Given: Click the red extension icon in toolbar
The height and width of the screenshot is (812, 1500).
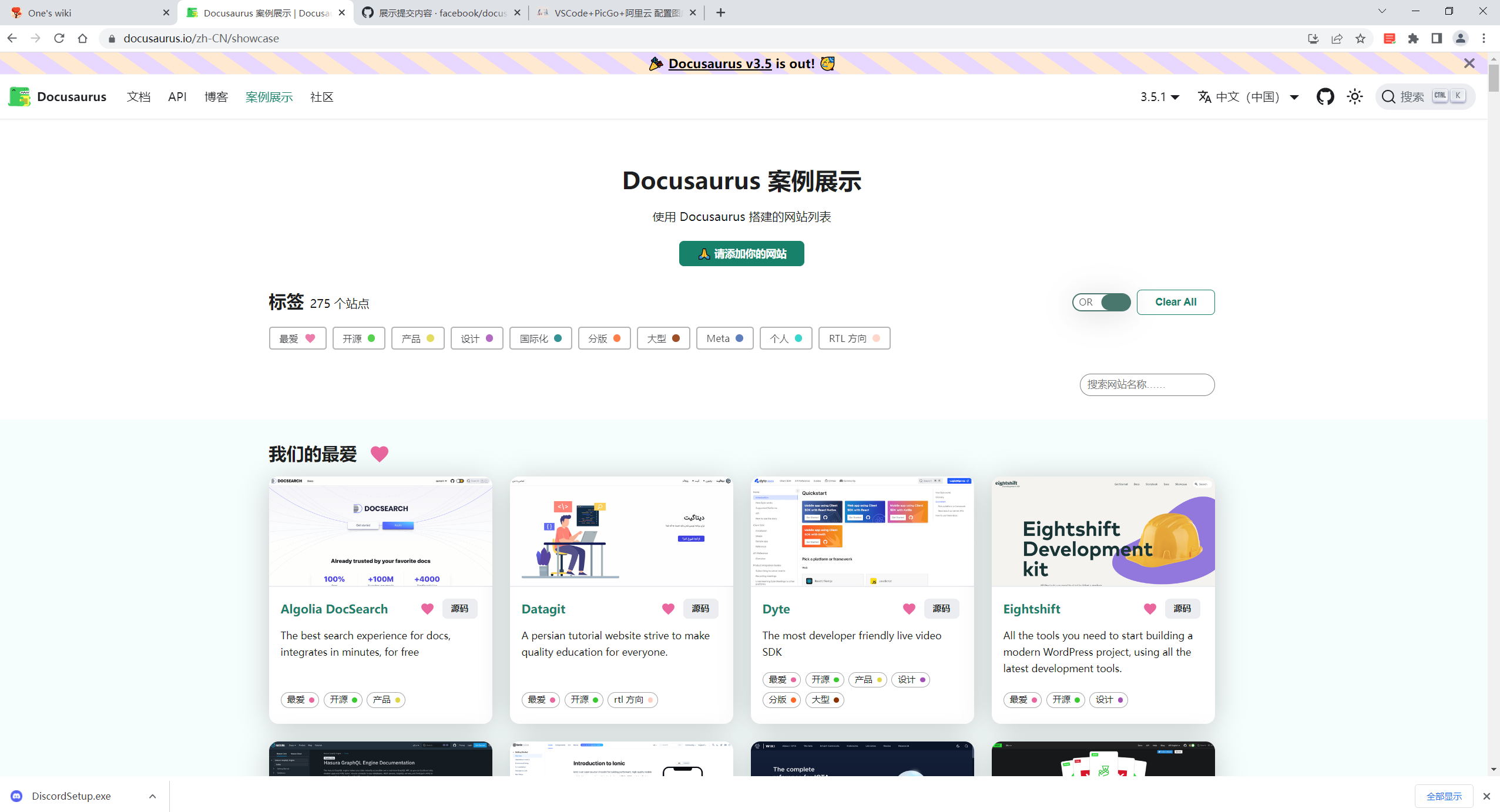Looking at the screenshot, I should coord(1390,39).
